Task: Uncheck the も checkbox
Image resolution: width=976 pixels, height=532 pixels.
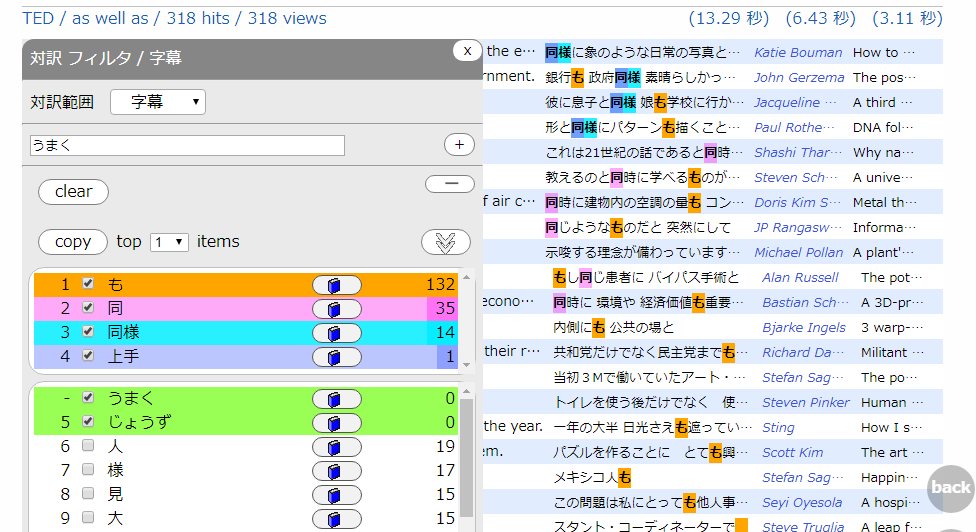Action: pos(88,285)
